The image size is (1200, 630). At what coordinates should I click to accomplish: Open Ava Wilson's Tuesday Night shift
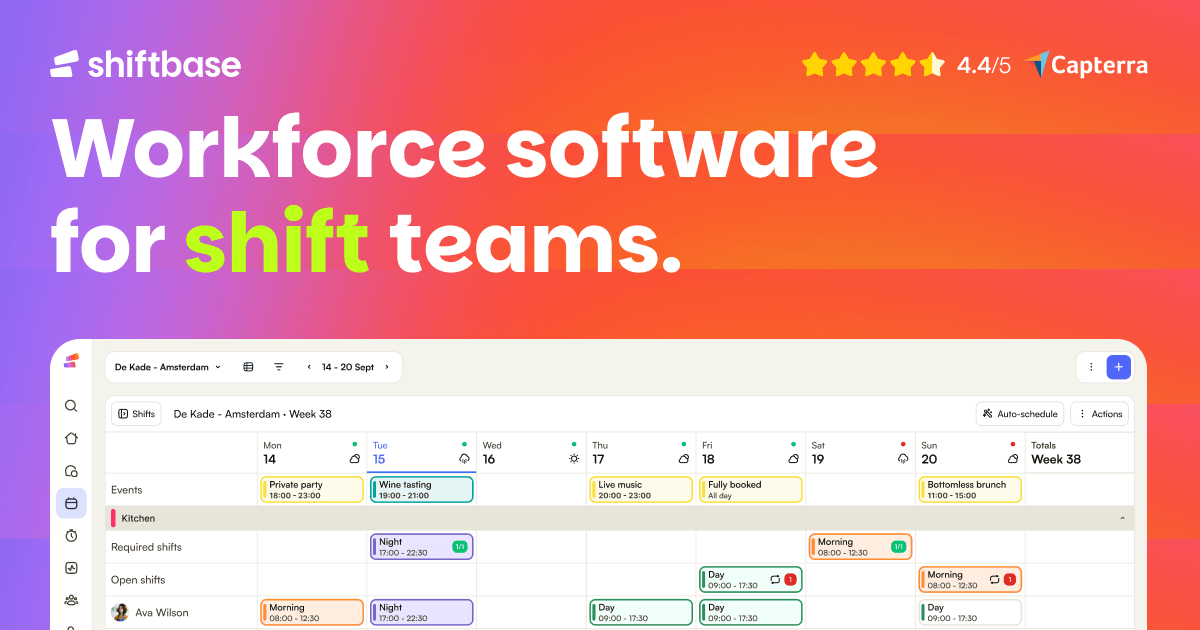(x=422, y=612)
